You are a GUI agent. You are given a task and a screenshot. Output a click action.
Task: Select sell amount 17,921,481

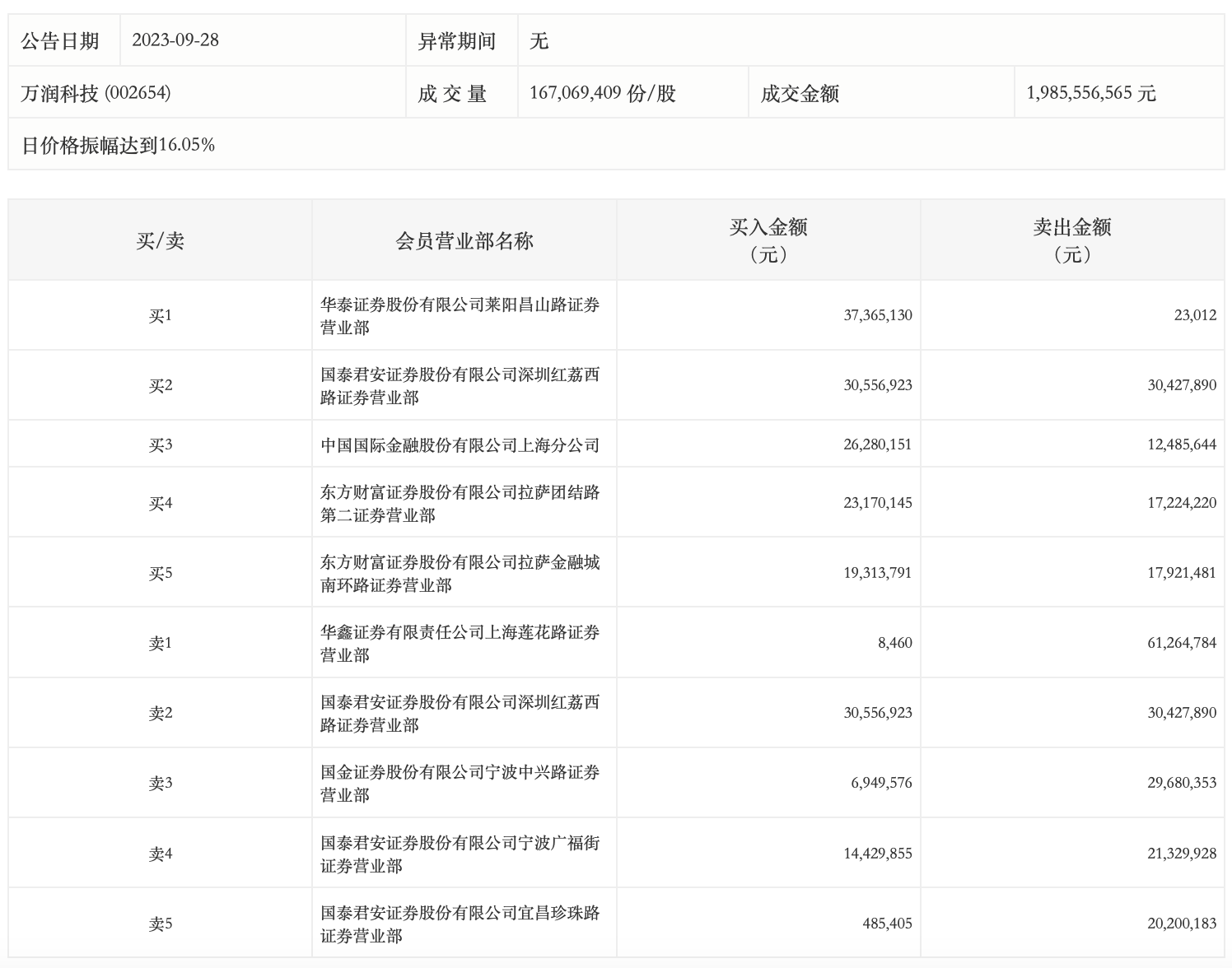coord(1182,573)
